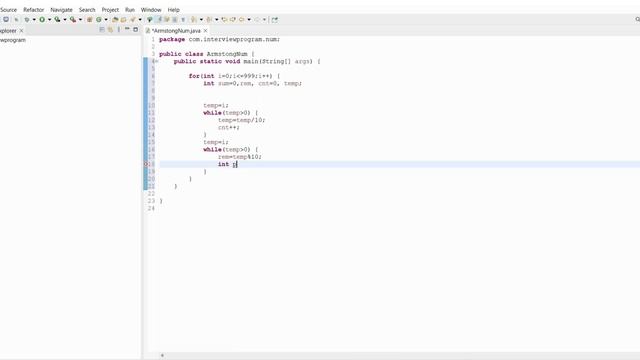This screenshot has width=640, height=360.
Task: Select the wprogram project in Explorer
Action: (13, 40)
